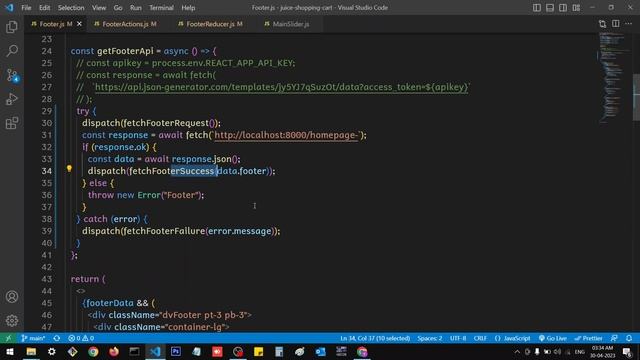The height and width of the screenshot is (360, 640).
Task: Change CRLF end of line sequence
Action: click(480, 338)
